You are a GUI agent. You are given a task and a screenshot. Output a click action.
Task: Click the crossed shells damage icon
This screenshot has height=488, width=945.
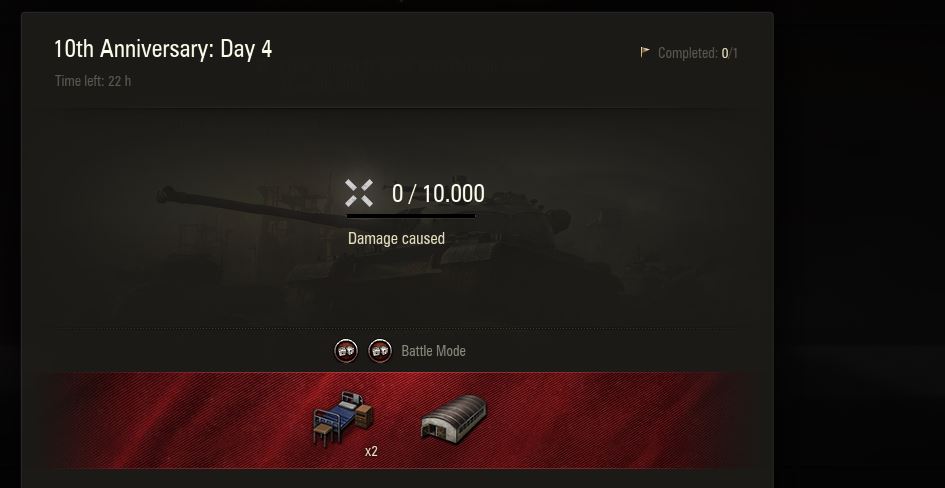pos(359,193)
